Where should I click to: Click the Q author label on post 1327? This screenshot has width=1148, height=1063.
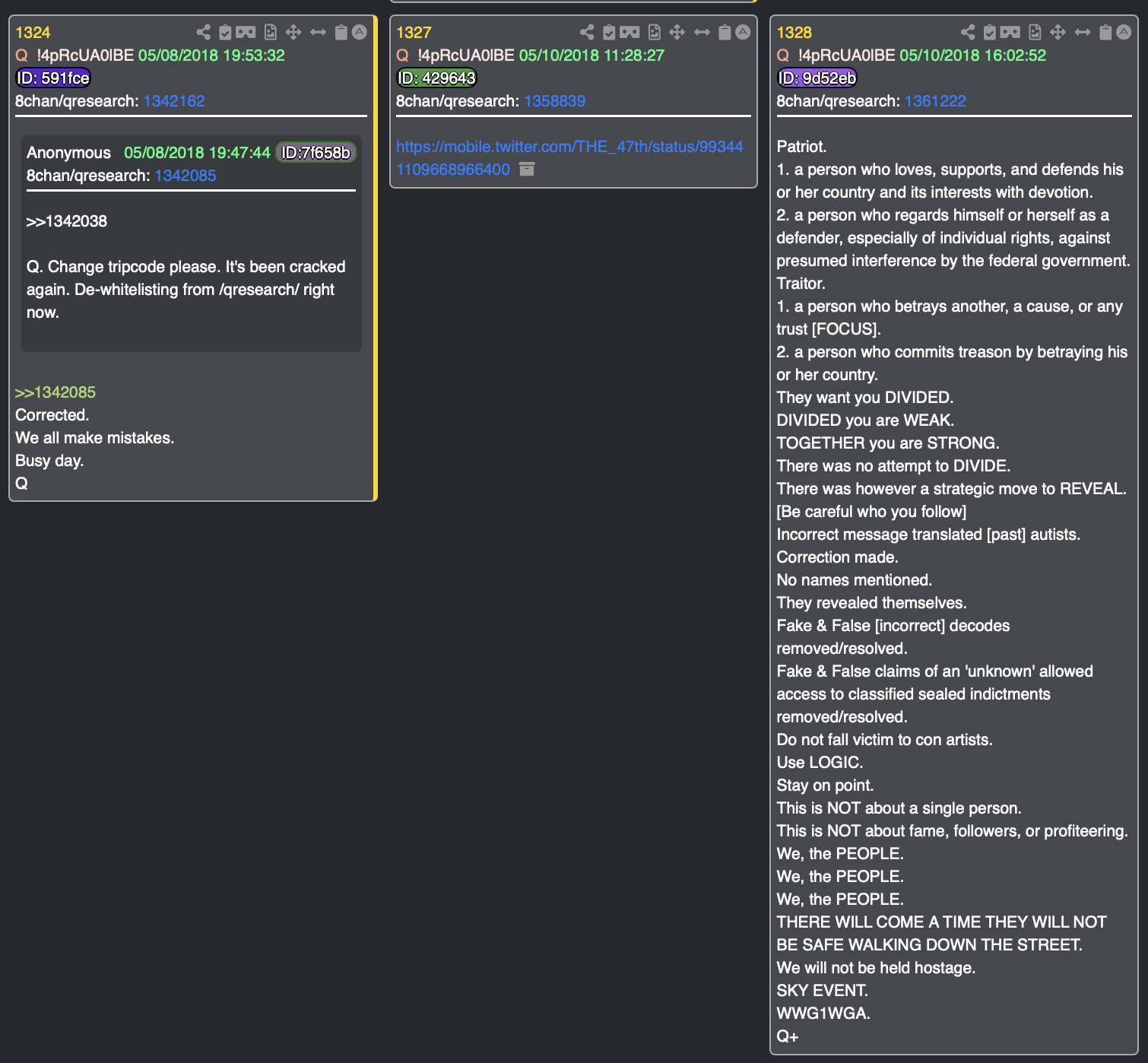pyautogui.click(x=402, y=56)
